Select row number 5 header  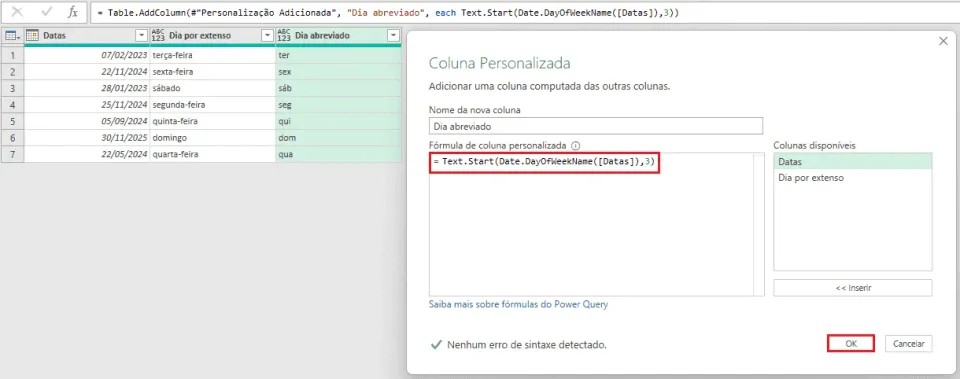(x=12, y=122)
